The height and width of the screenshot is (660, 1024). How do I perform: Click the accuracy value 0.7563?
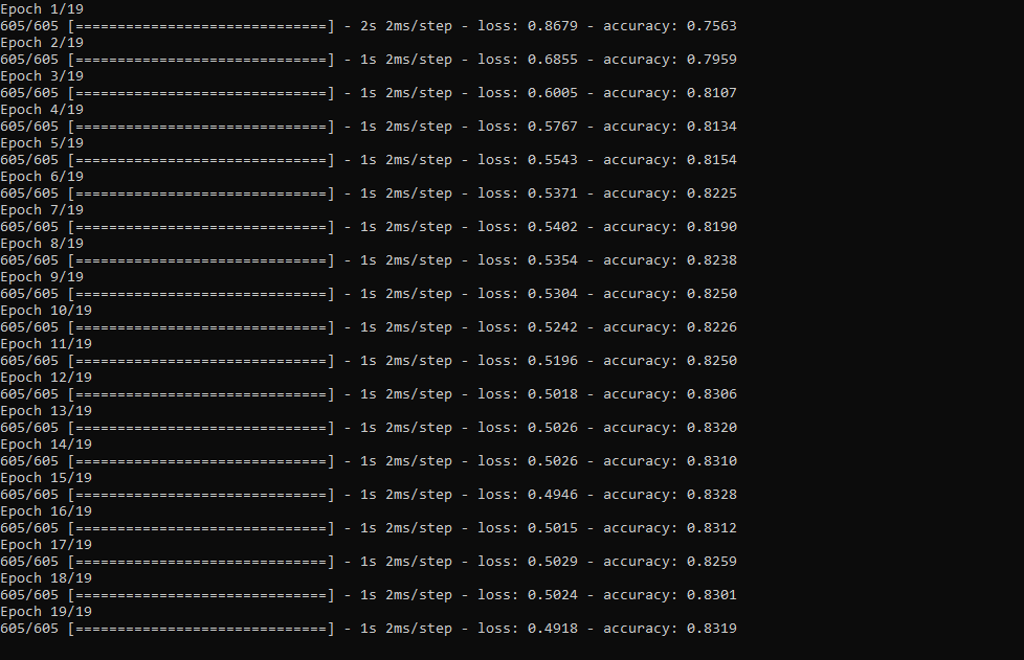point(711,26)
